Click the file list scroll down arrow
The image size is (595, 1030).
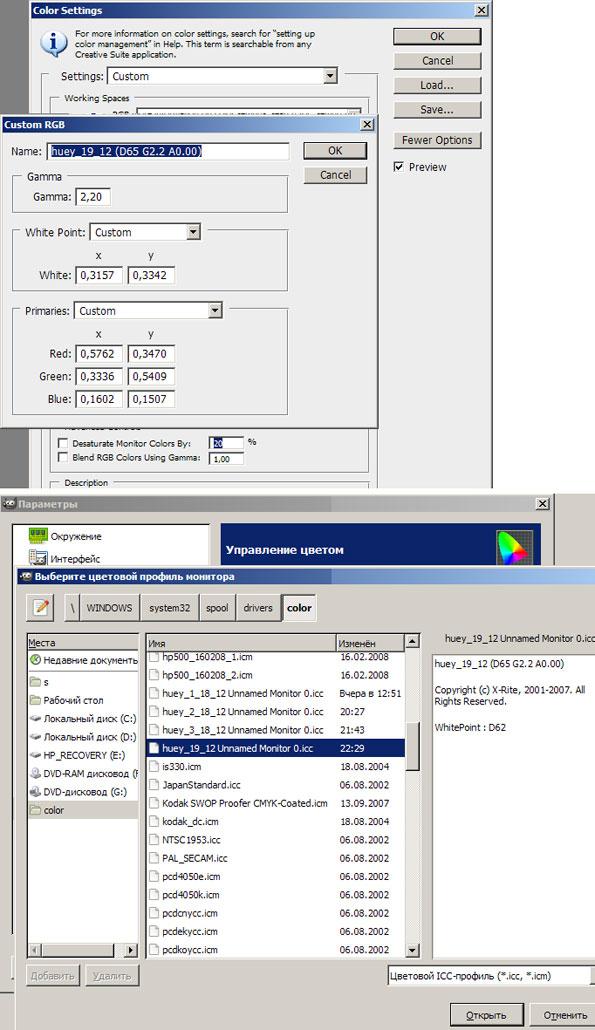click(412, 950)
